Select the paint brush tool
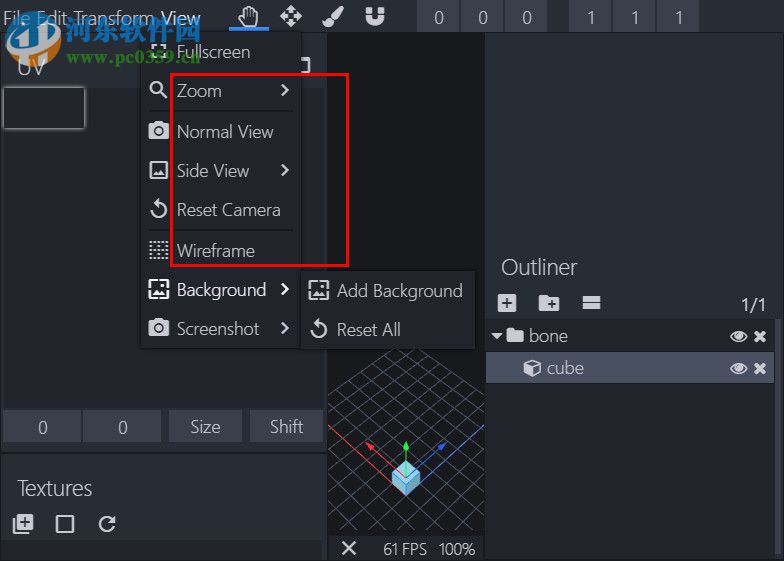Image resolution: width=784 pixels, height=561 pixels. (x=332, y=16)
